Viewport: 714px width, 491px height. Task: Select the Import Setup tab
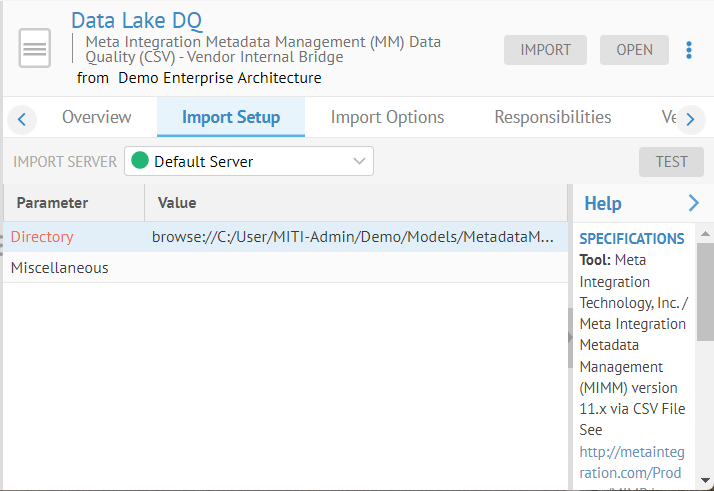point(230,117)
